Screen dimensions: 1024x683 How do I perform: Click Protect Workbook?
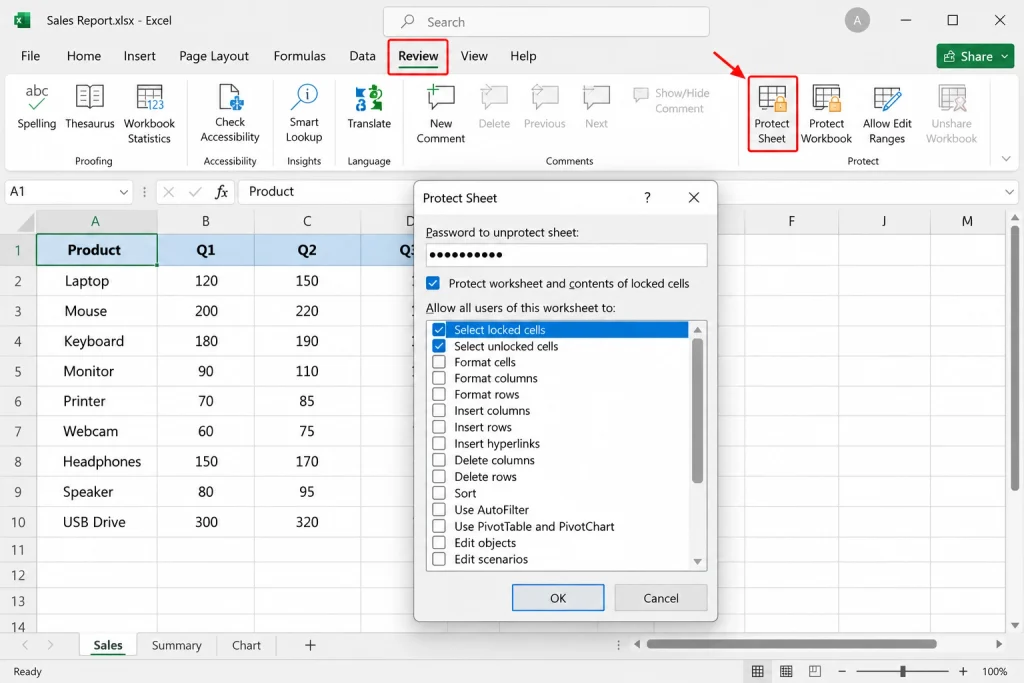pyautogui.click(x=826, y=114)
